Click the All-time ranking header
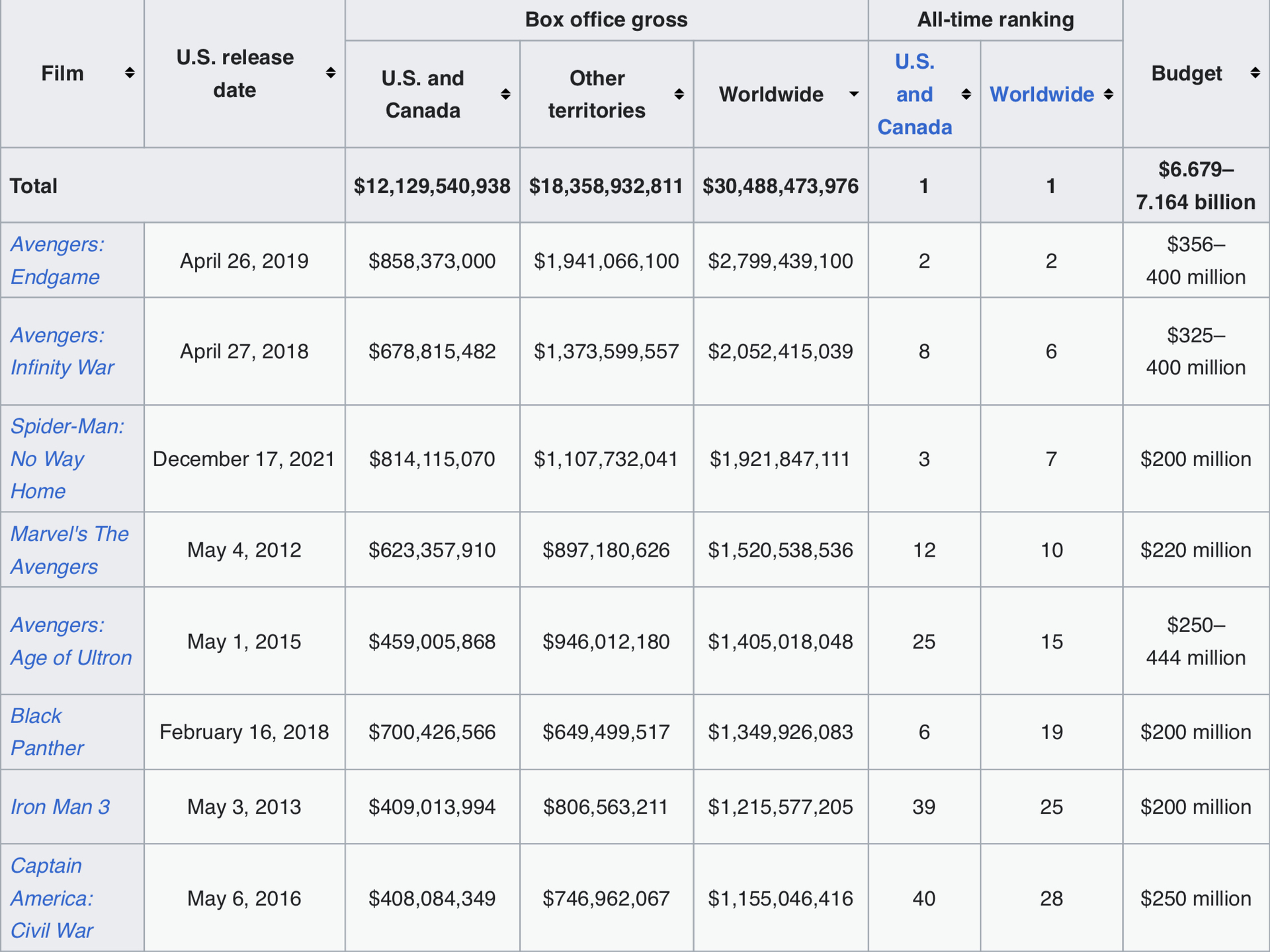This screenshot has height=952, width=1270. 995,20
